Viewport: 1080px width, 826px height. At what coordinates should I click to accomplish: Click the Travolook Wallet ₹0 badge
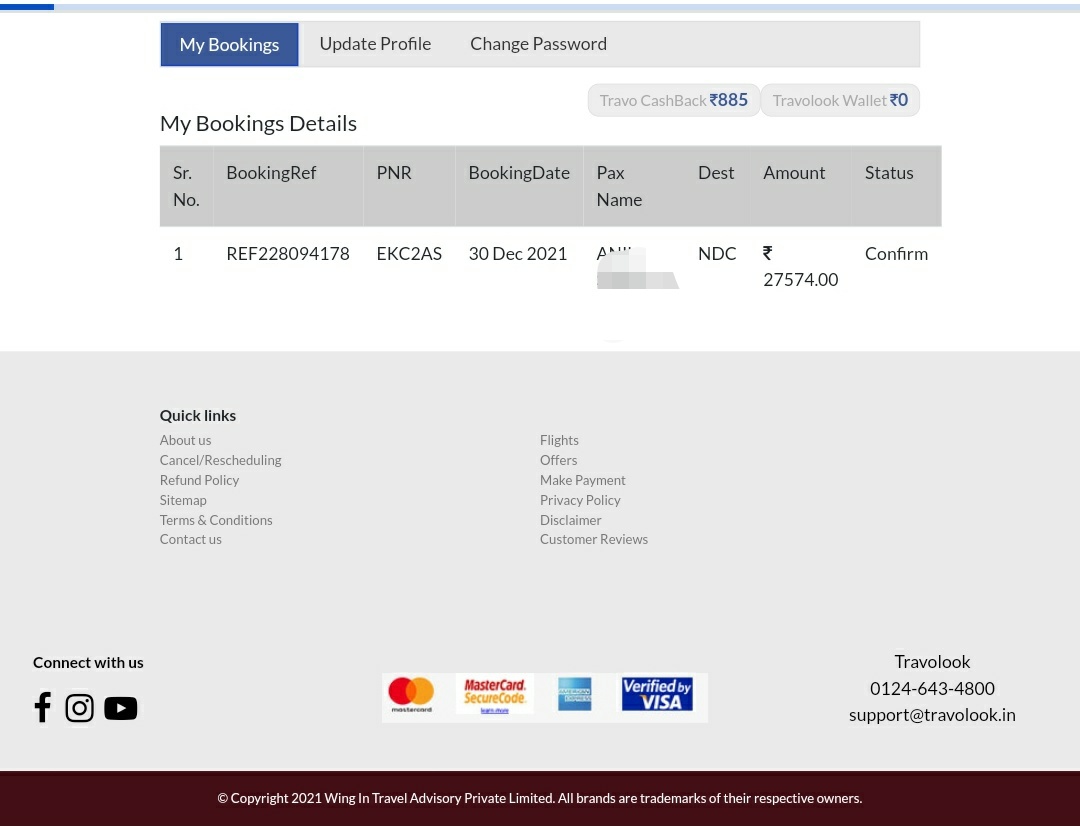(x=840, y=100)
